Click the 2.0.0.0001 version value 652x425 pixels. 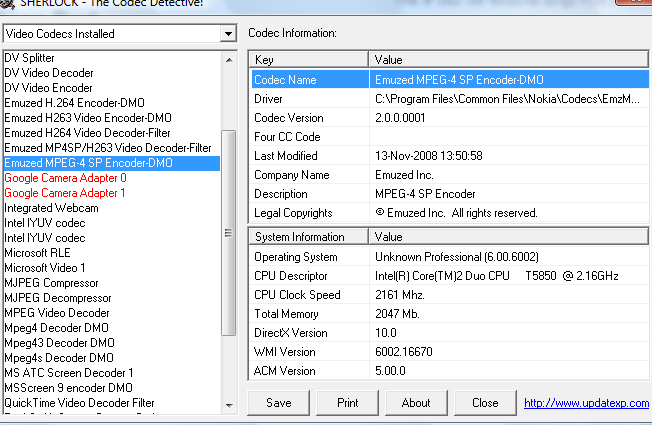[x=400, y=118]
